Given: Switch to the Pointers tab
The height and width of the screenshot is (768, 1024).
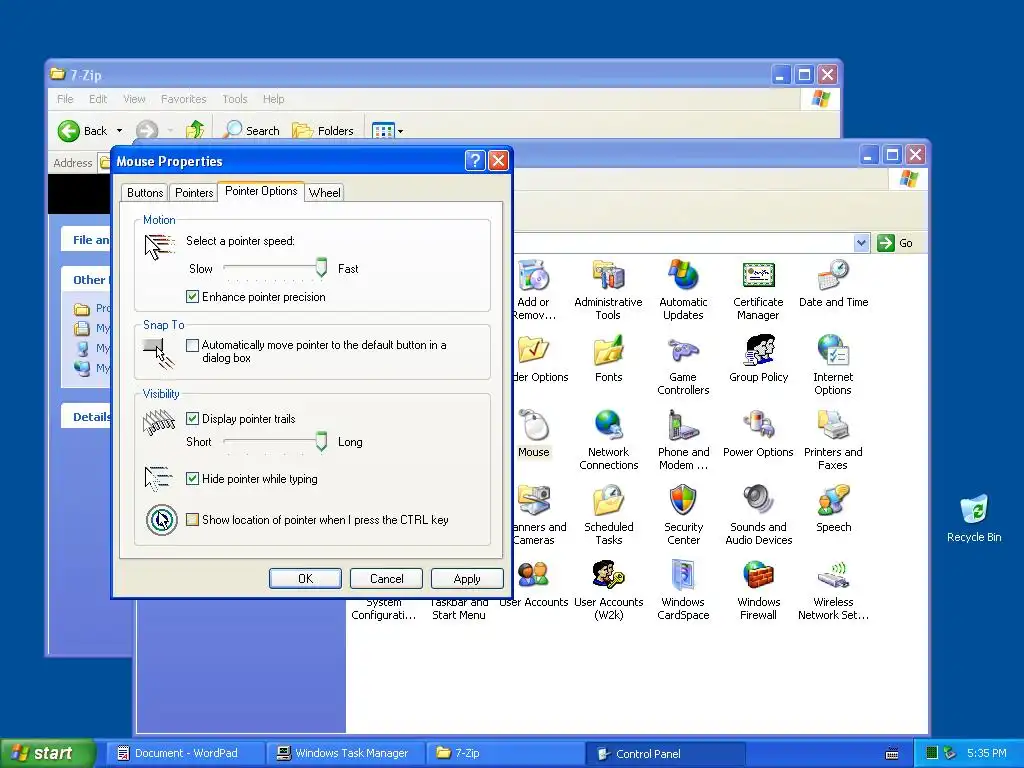Looking at the screenshot, I should pos(193,193).
